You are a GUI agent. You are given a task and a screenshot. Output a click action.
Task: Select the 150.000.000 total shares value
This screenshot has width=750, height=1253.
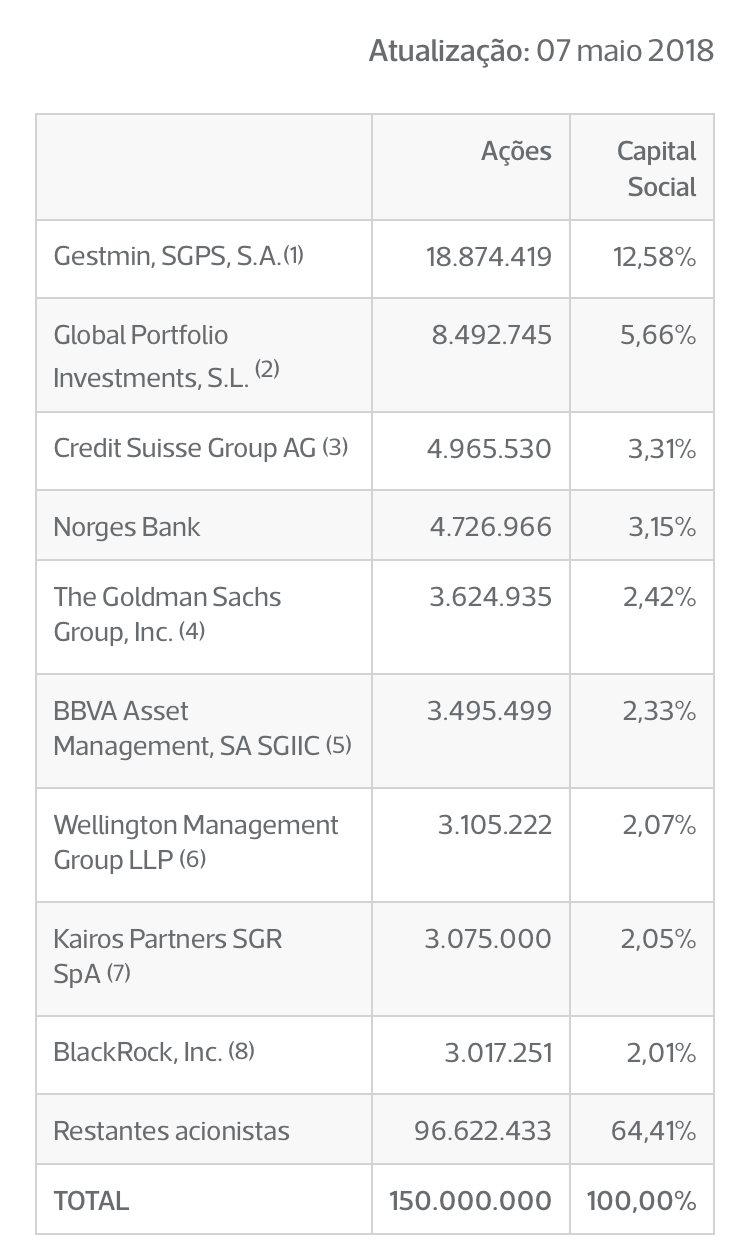pos(470,1200)
